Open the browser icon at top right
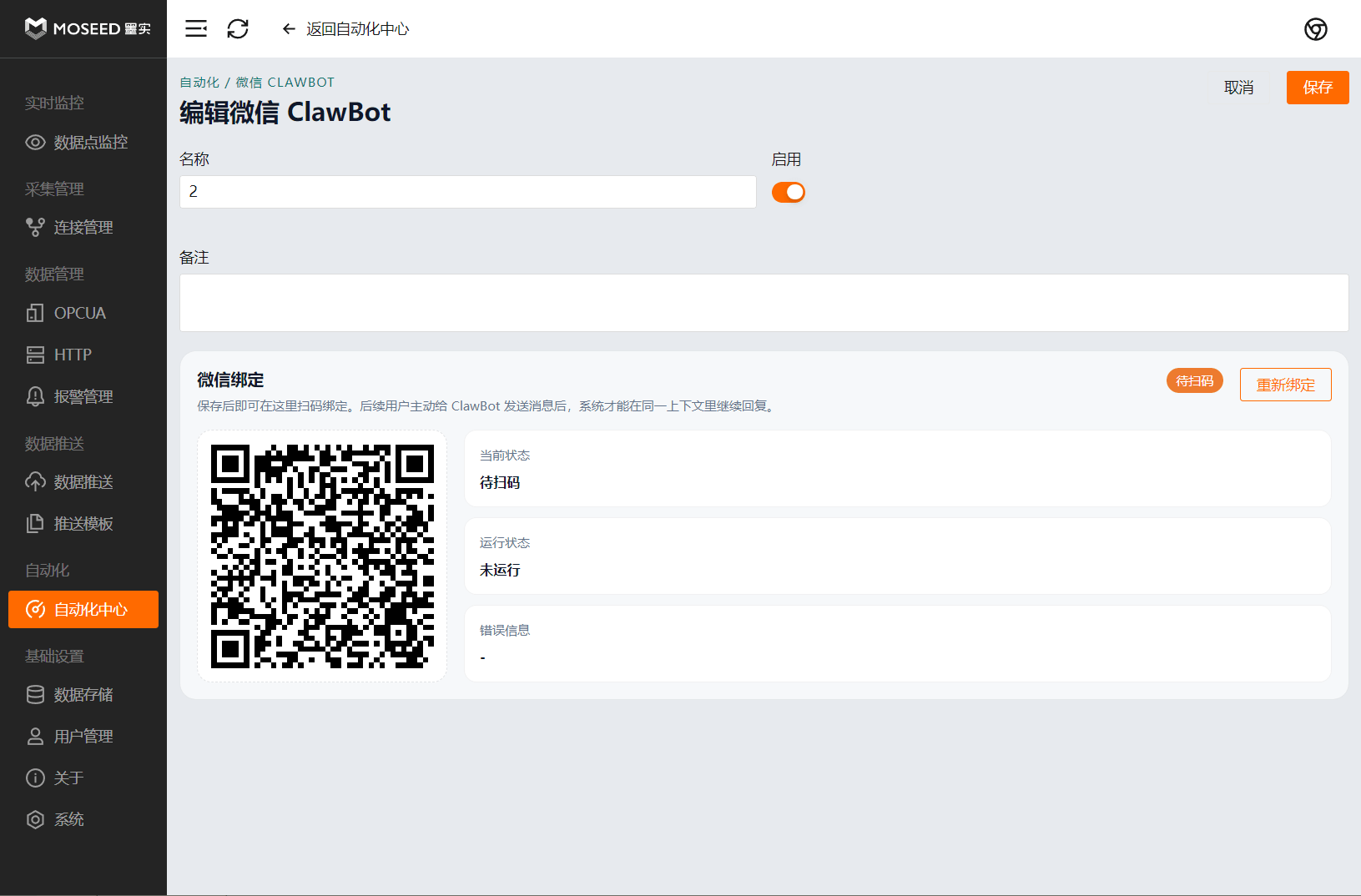 pyautogui.click(x=1316, y=29)
